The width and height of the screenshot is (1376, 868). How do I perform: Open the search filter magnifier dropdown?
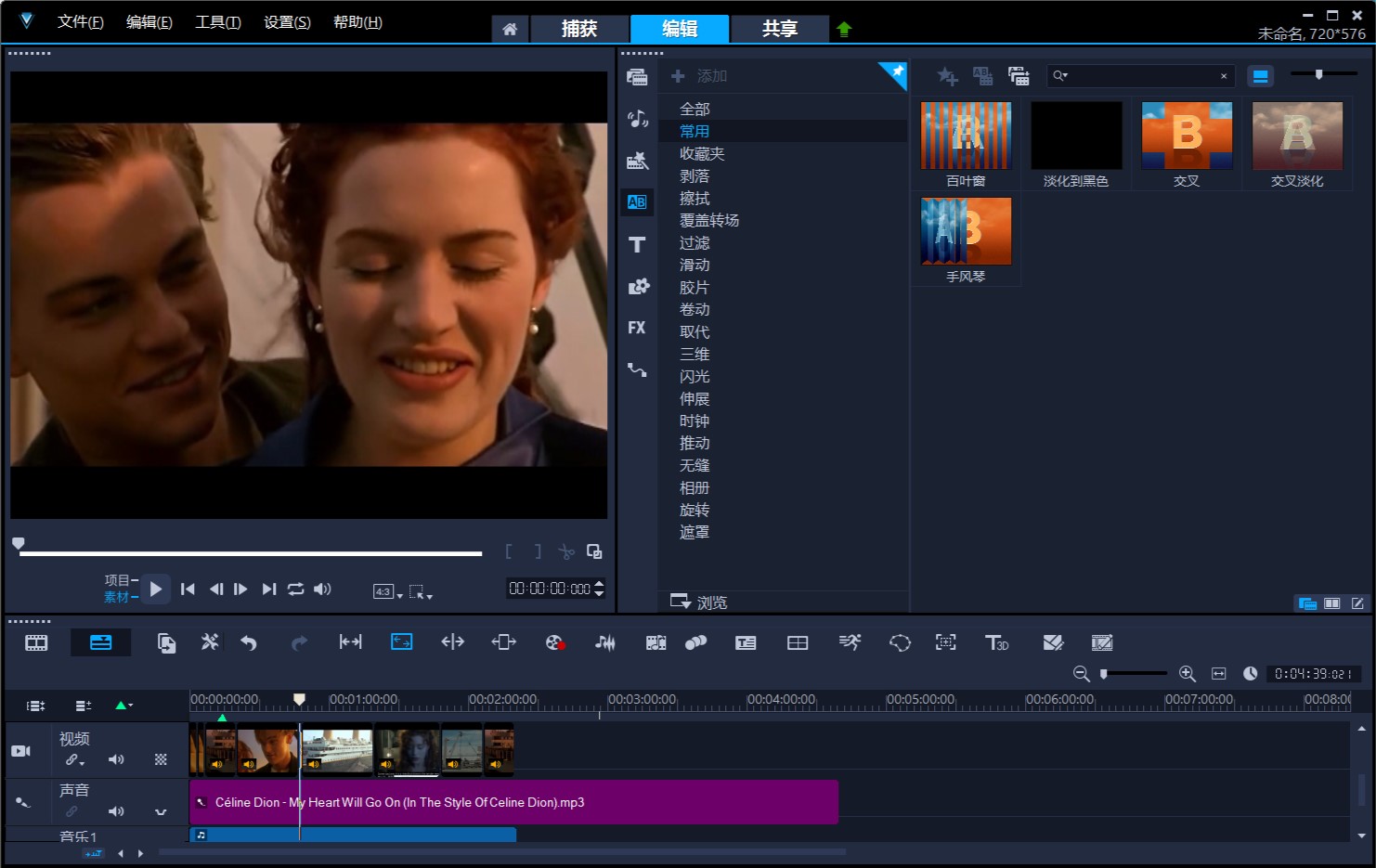coord(1060,76)
